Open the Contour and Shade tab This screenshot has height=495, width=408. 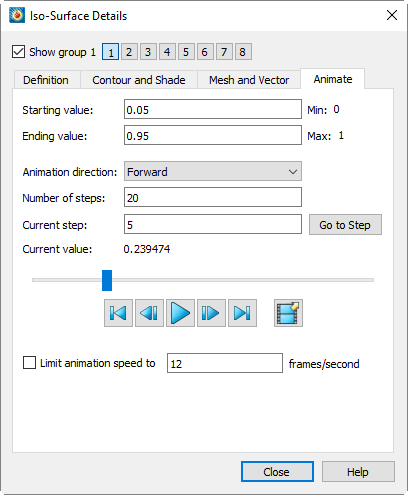point(139,80)
